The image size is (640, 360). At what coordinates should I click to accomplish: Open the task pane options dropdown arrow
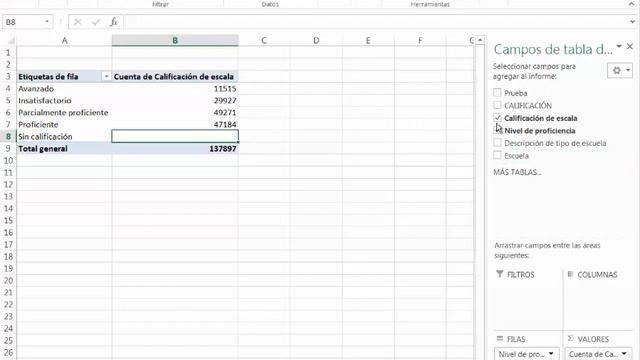point(619,47)
